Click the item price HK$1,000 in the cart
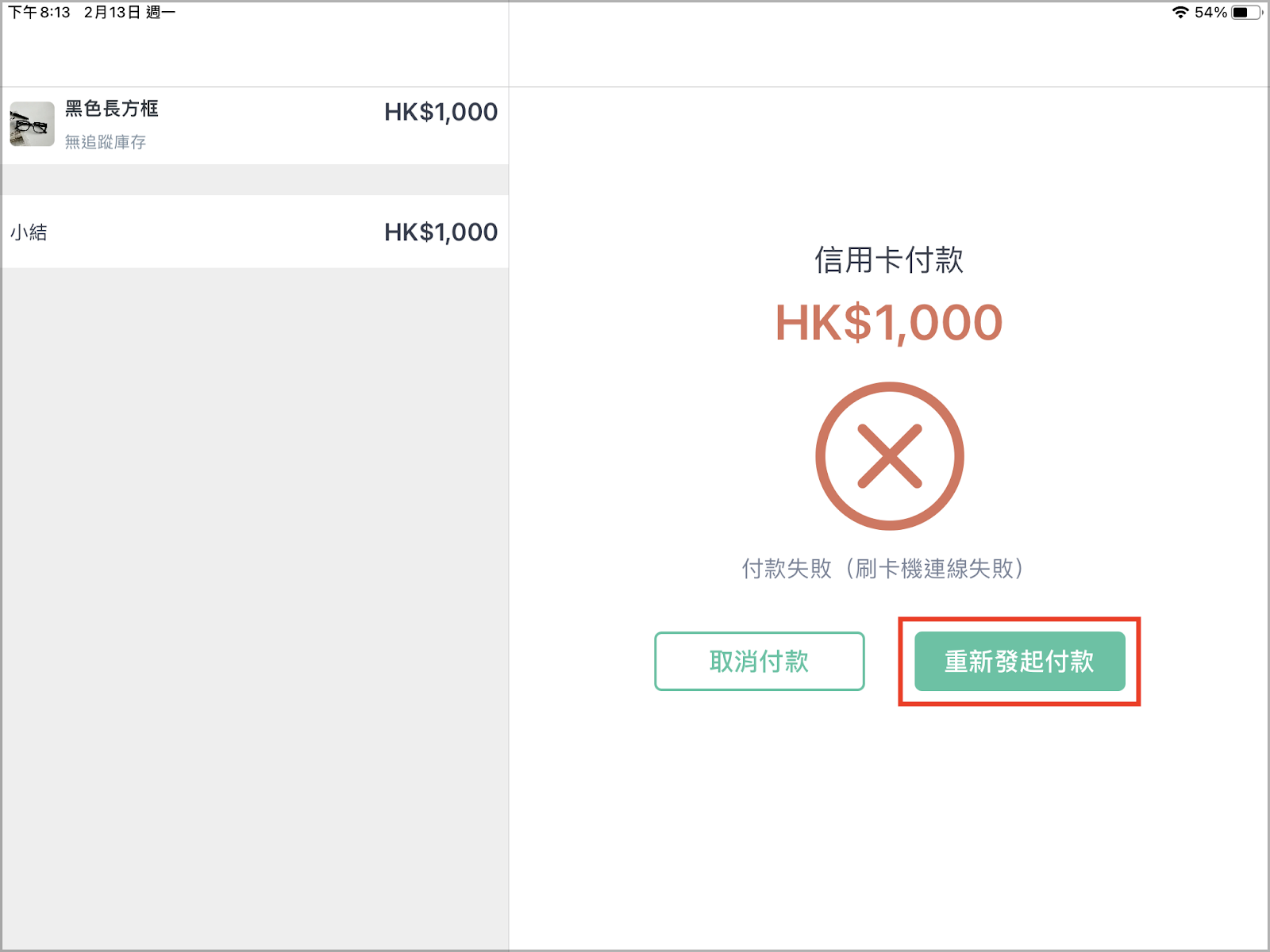Screen dimensions: 1270x952 (441, 112)
